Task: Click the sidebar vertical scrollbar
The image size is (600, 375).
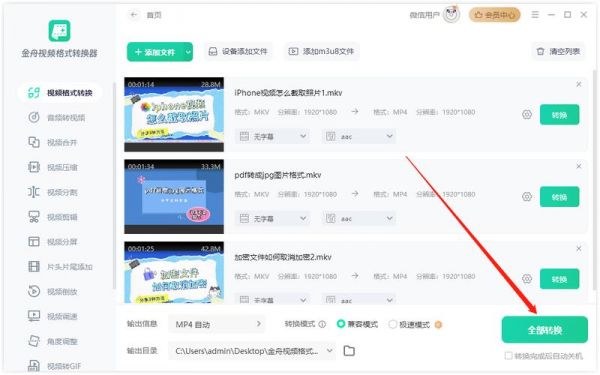Action: (114, 186)
